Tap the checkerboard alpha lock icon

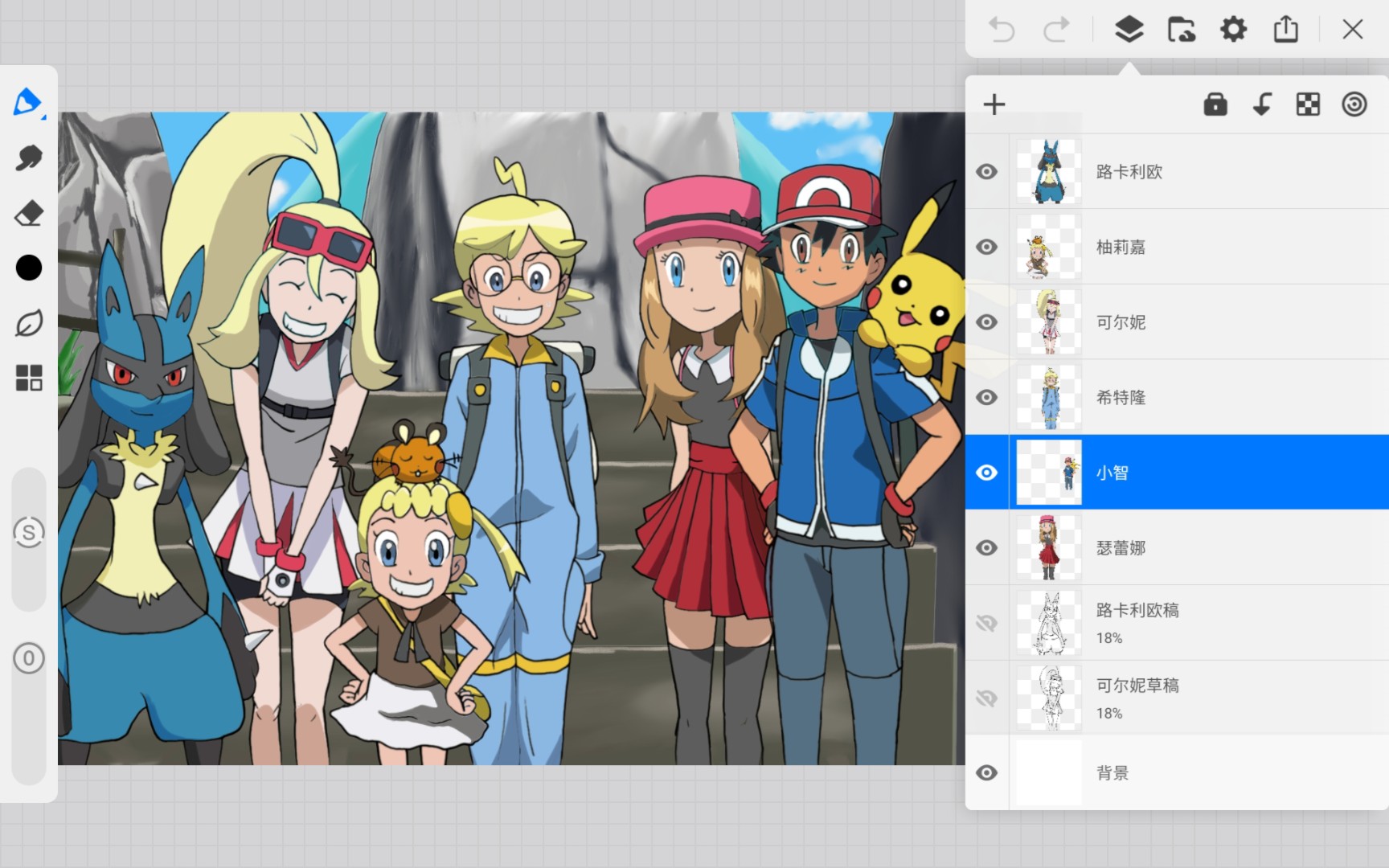tap(1308, 104)
